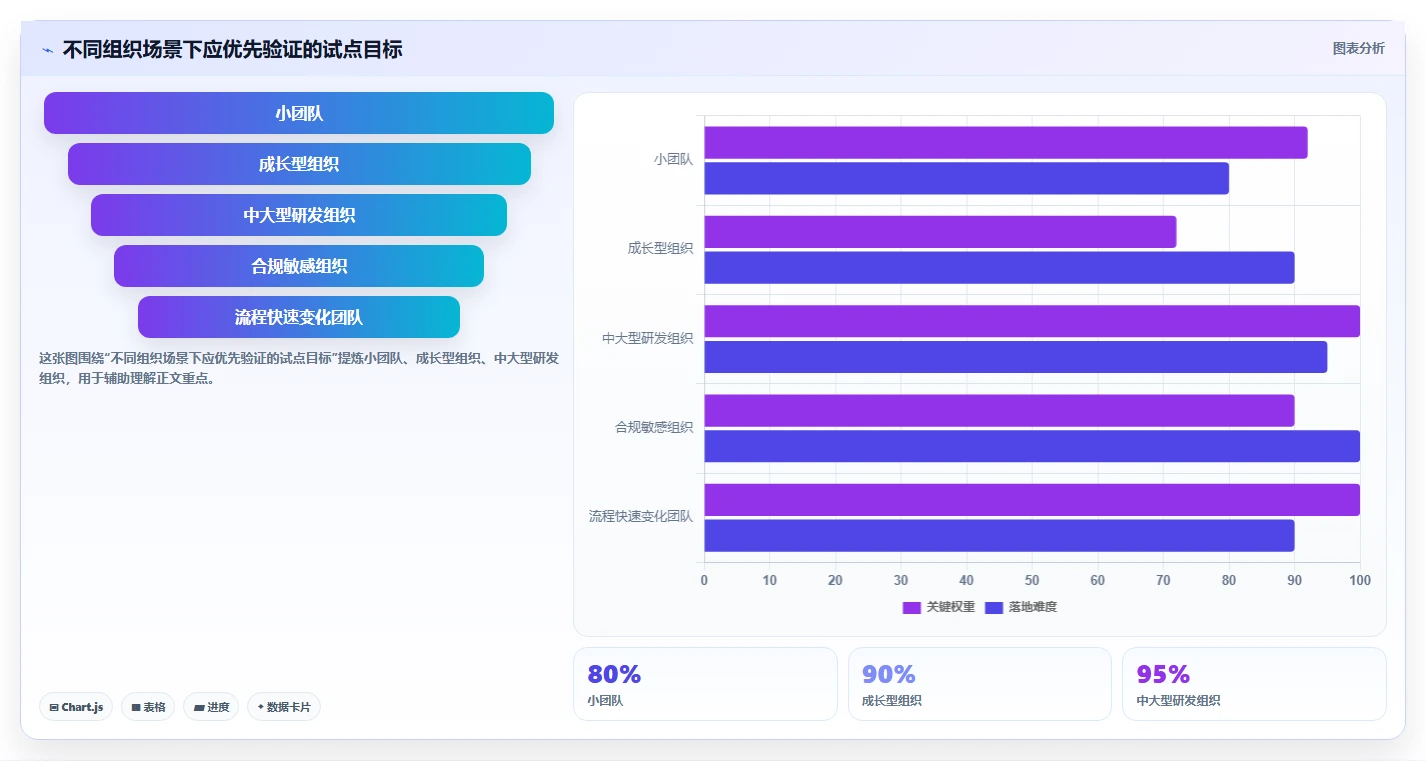1426x761 pixels.
Task: Click the x-axis tick value 0
Action: pyautogui.click(x=704, y=580)
